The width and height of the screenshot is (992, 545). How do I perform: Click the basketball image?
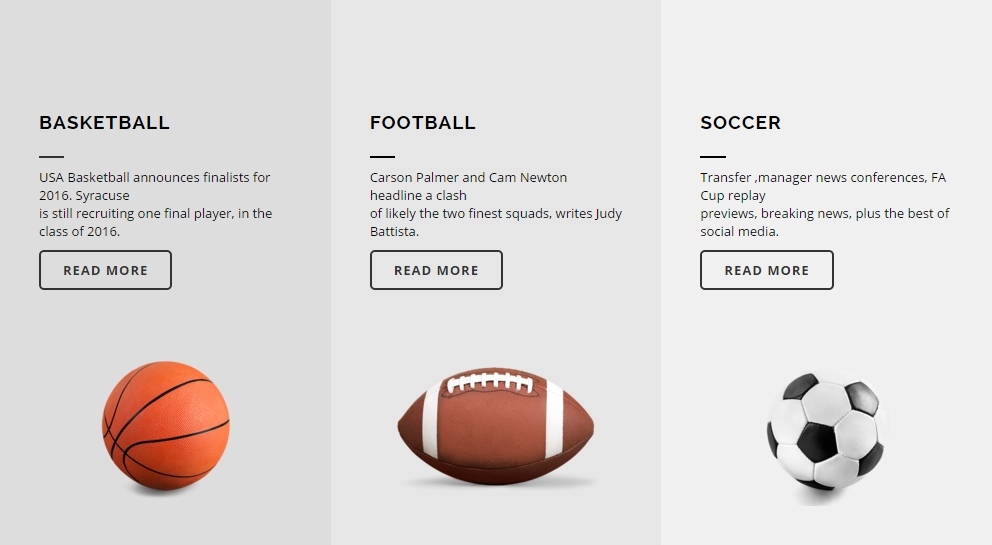(166, 425)
